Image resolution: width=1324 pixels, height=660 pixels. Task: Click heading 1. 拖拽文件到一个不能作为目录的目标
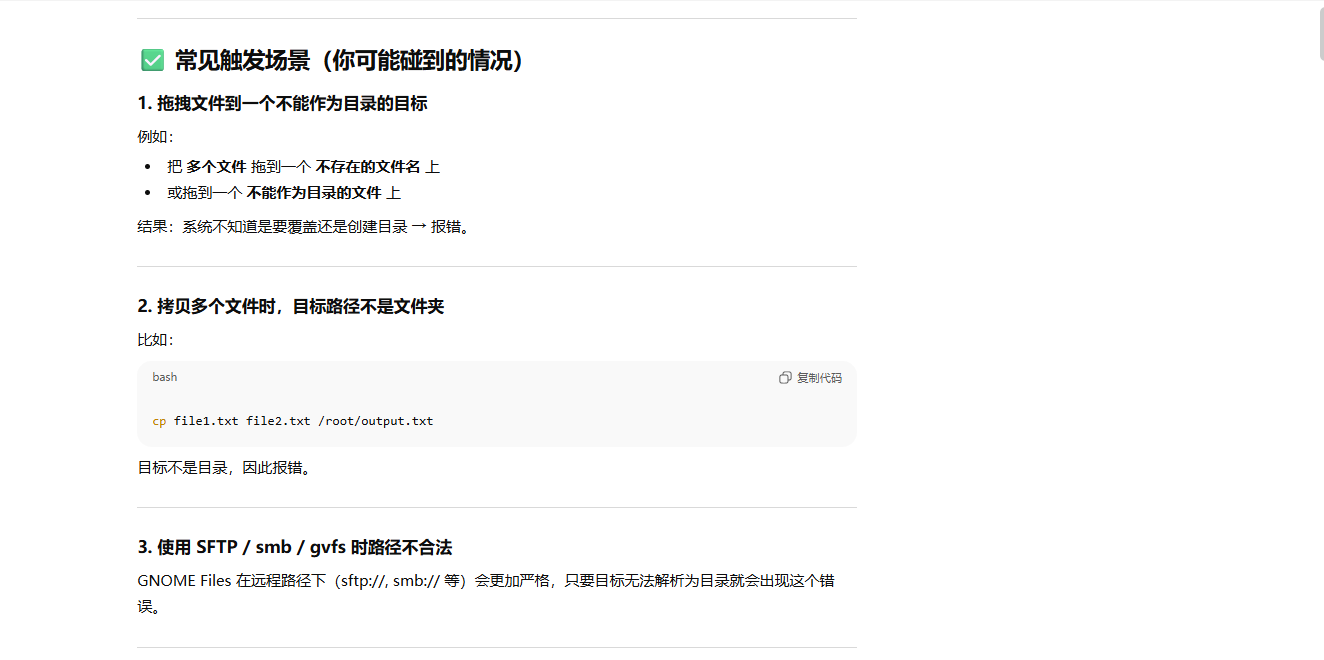(x=283, y=103)
